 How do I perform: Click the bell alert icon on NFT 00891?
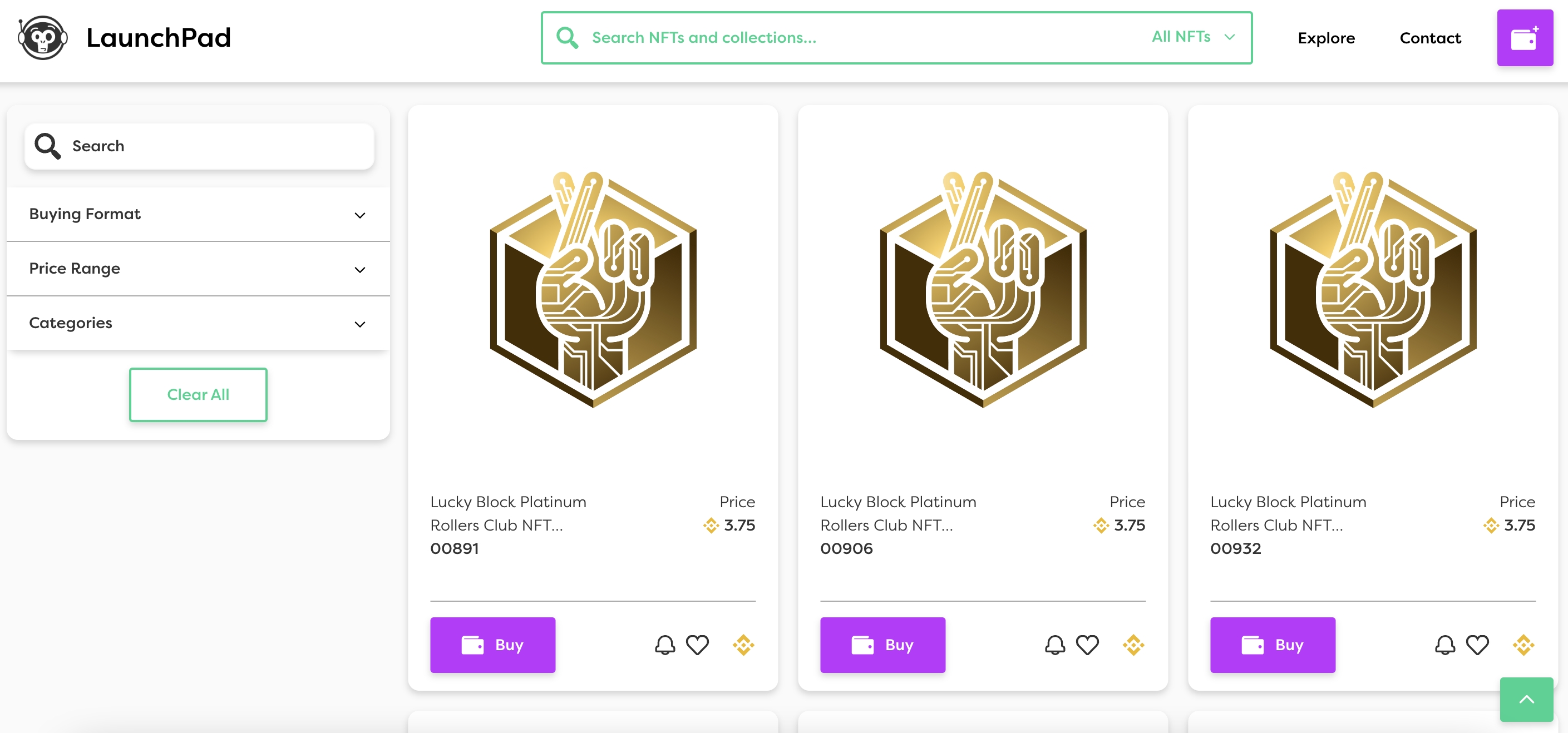coord(665,644)
